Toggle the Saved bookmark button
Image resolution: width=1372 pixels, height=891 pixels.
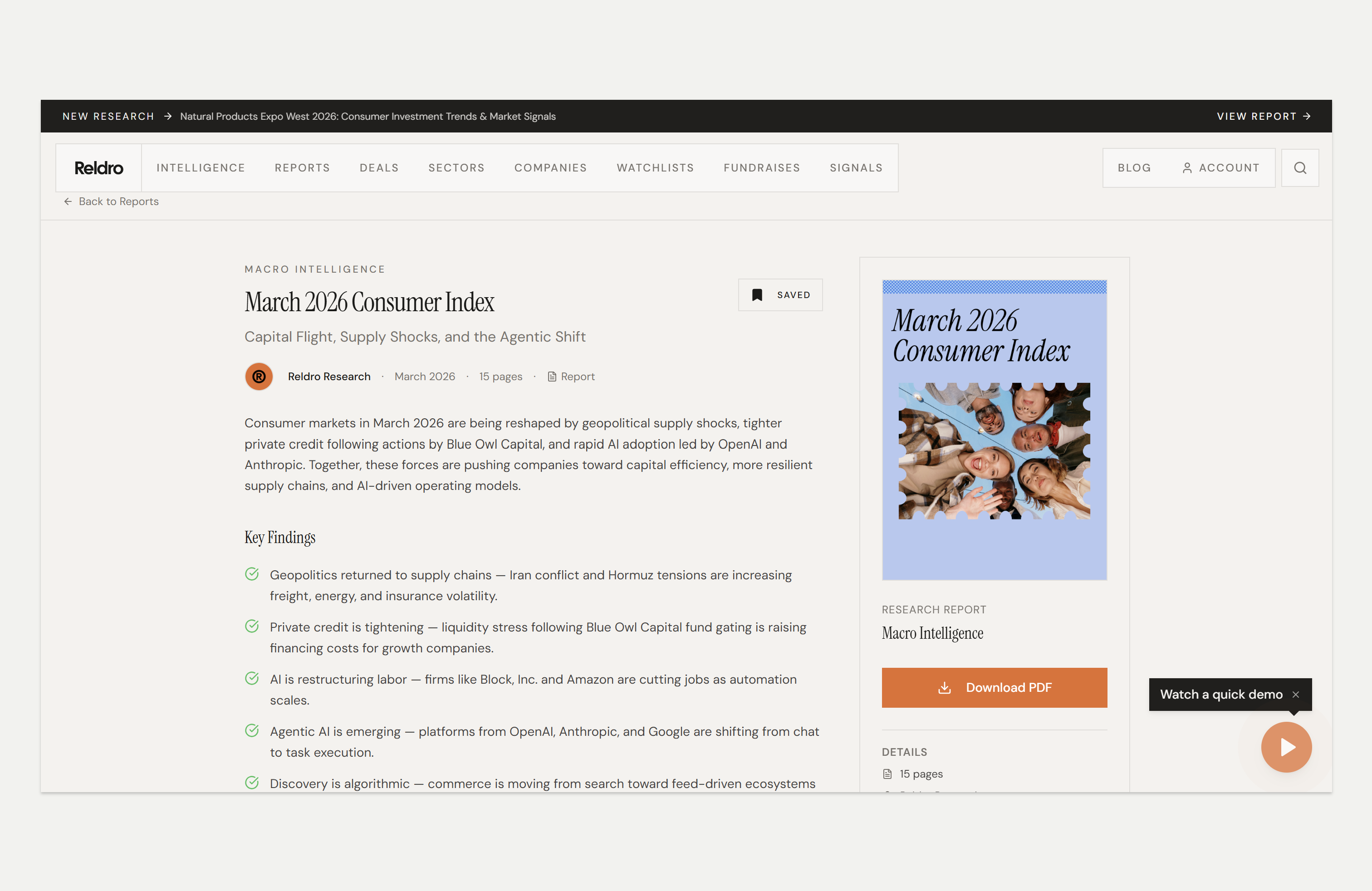pyautogui.click(x=780, y=295)
